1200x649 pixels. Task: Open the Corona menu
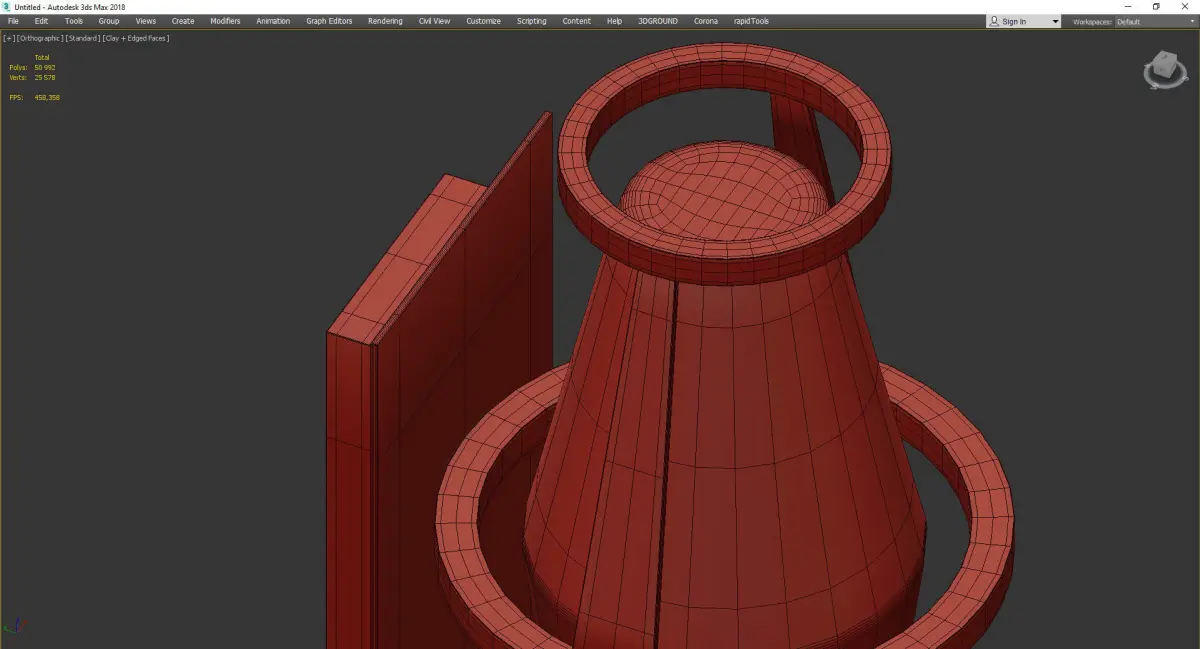click(705, 21)
